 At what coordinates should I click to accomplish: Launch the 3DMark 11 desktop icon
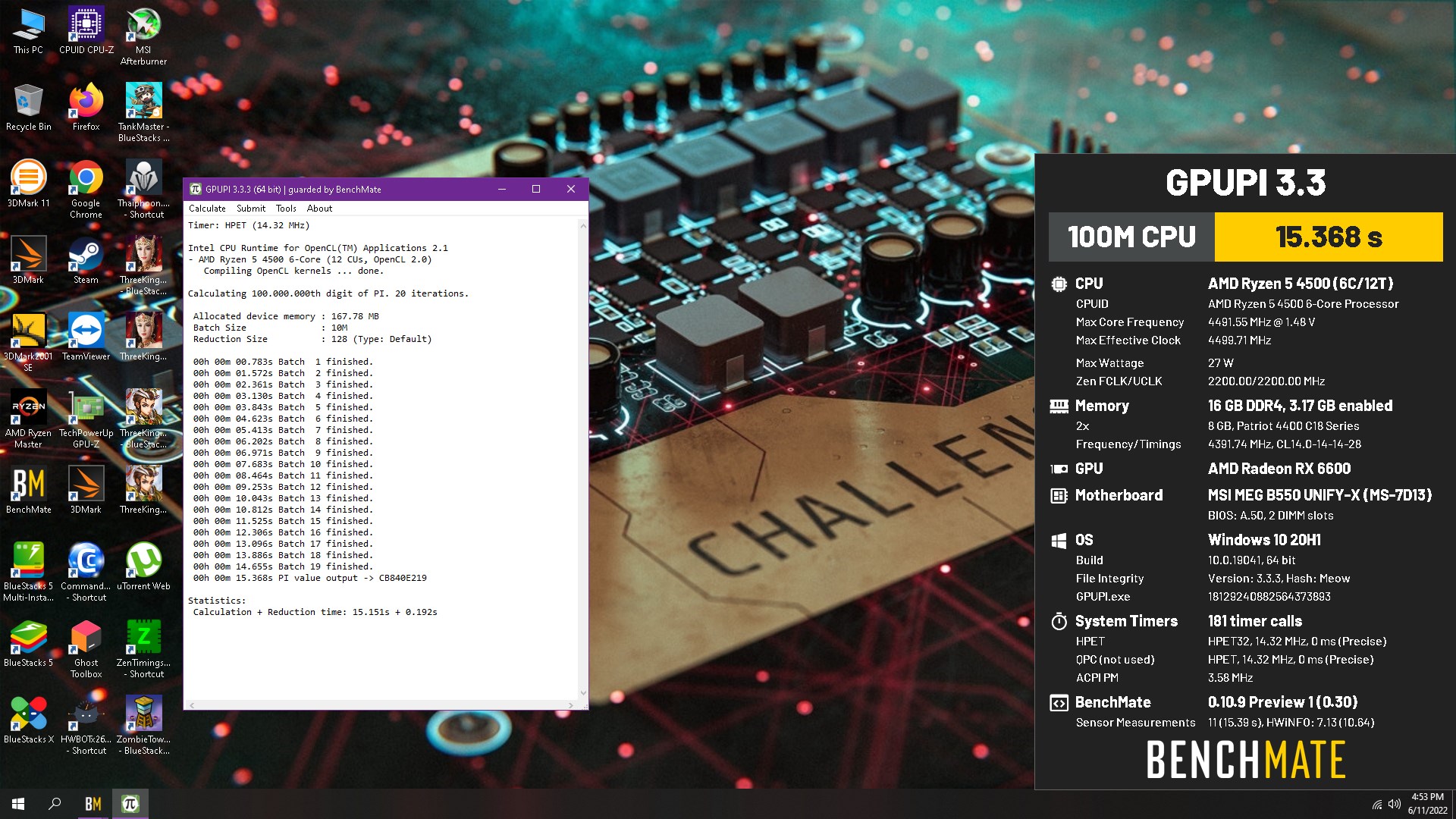(28, 184)
